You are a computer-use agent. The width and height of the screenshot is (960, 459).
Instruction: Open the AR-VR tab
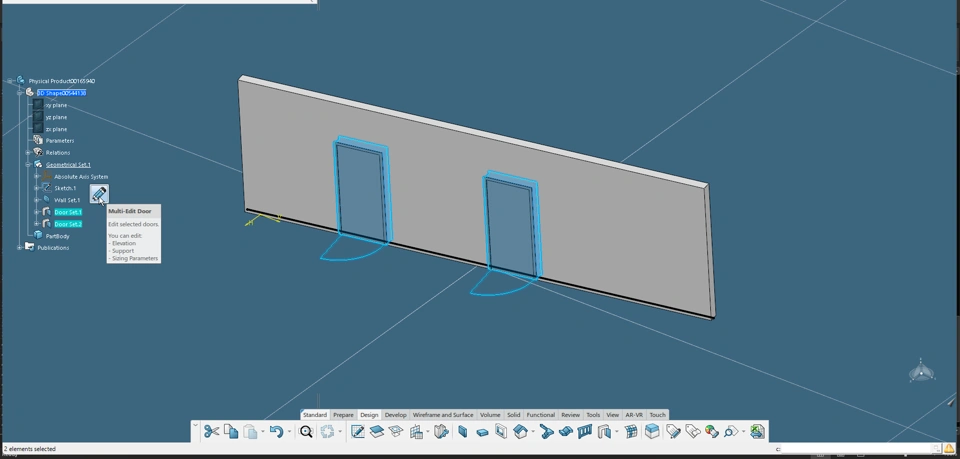pos(634,415)
